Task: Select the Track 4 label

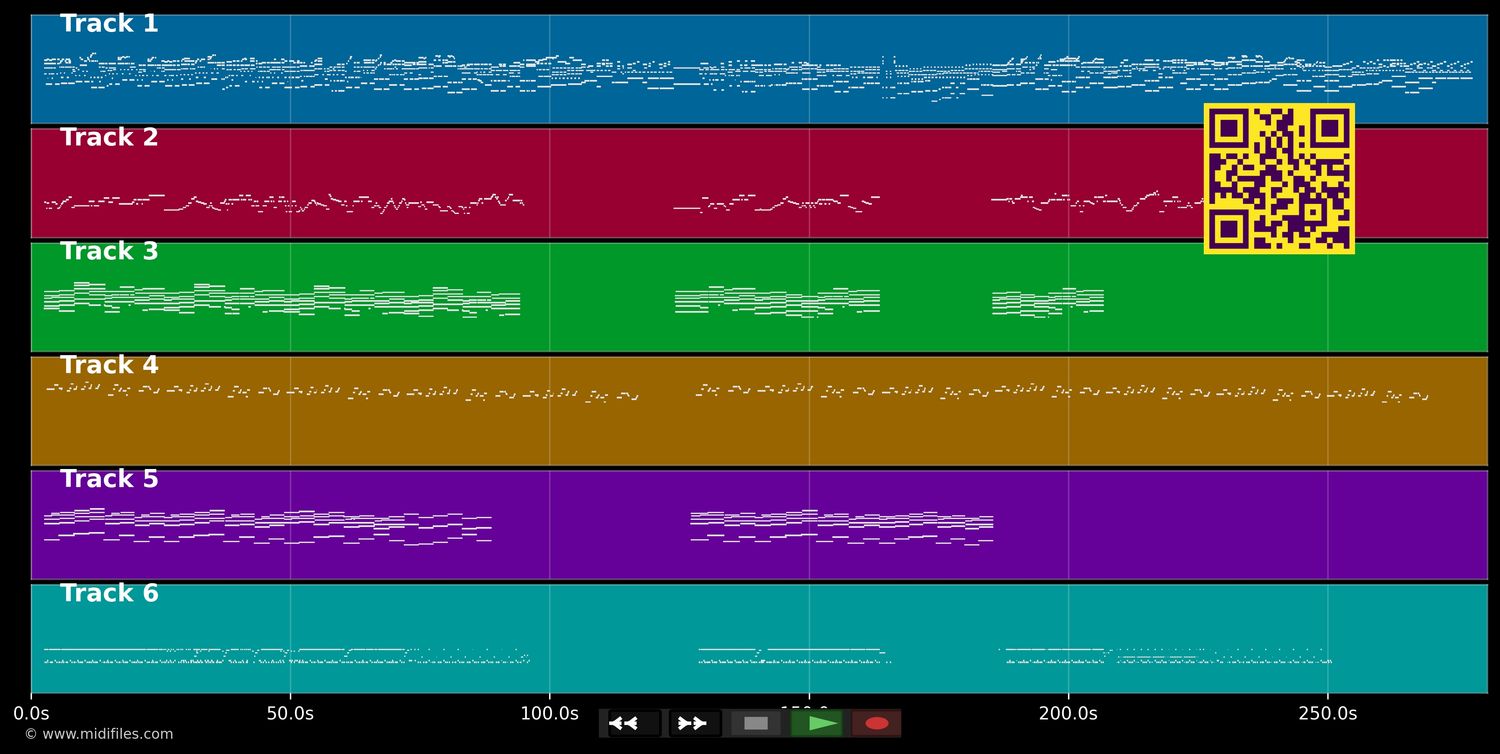Action: (x=109, y=366)
